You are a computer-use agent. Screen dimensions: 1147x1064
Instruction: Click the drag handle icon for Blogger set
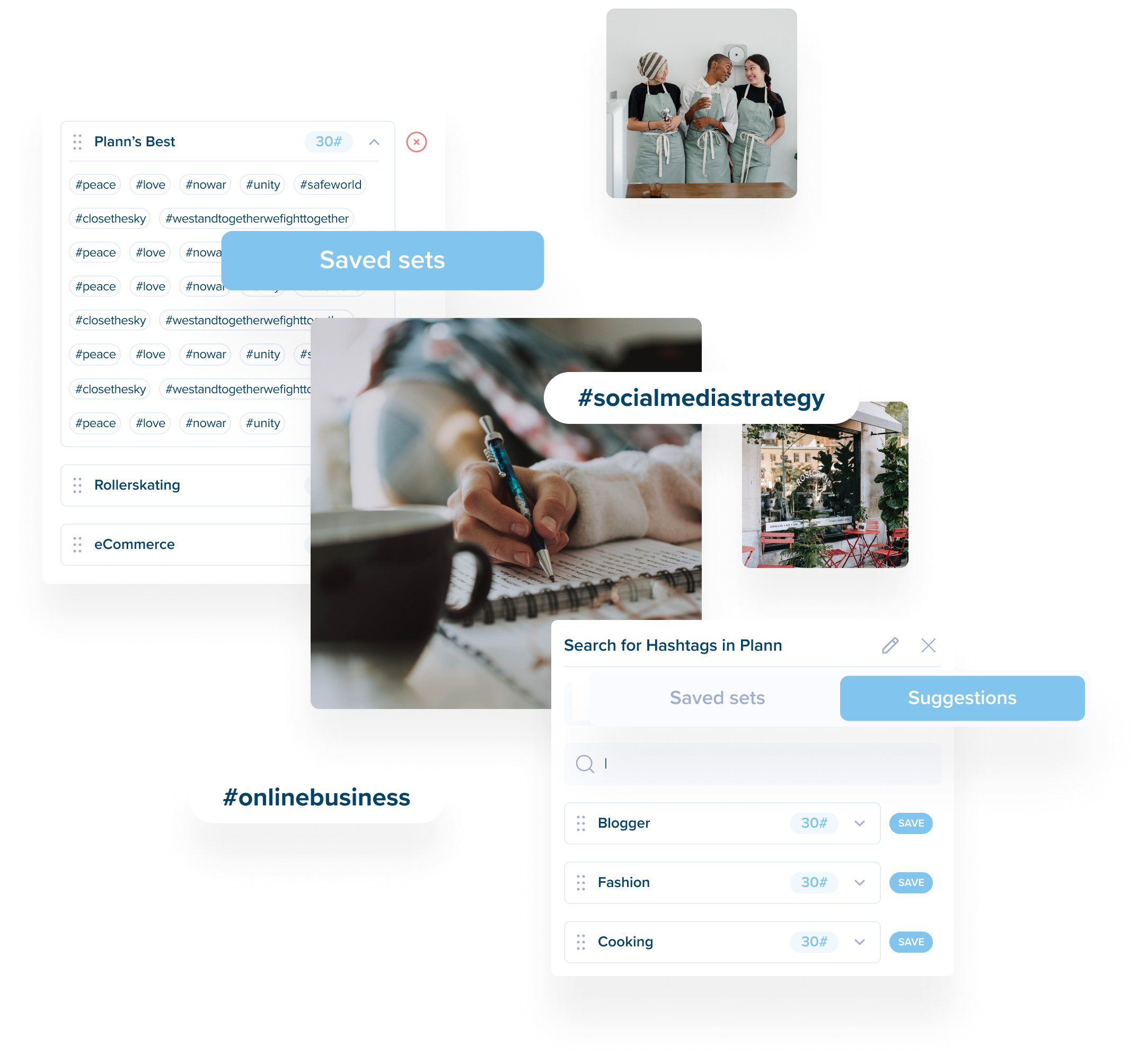(x=582, y=823)
